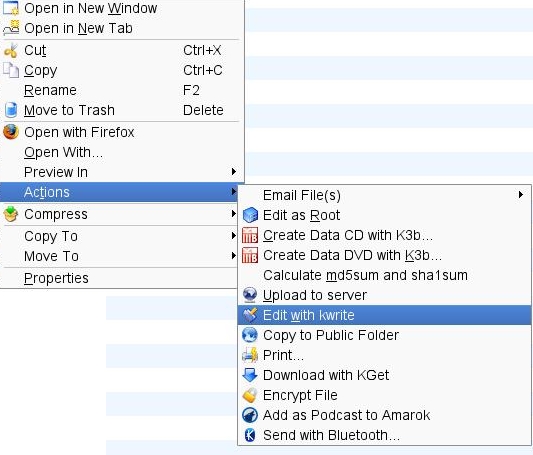The width and height of the screenshot is (533, 455).
Task: Click the KGet download arrow icon
Action: (250, 375)
